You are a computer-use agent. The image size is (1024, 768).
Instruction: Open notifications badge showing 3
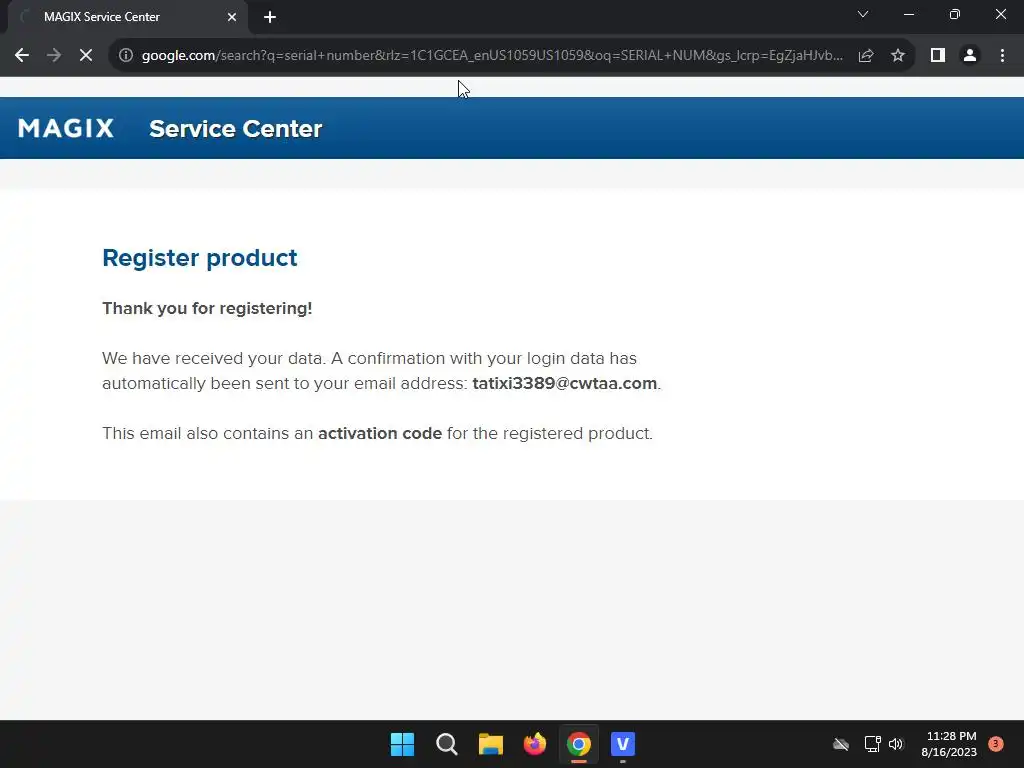coord(996,743)
